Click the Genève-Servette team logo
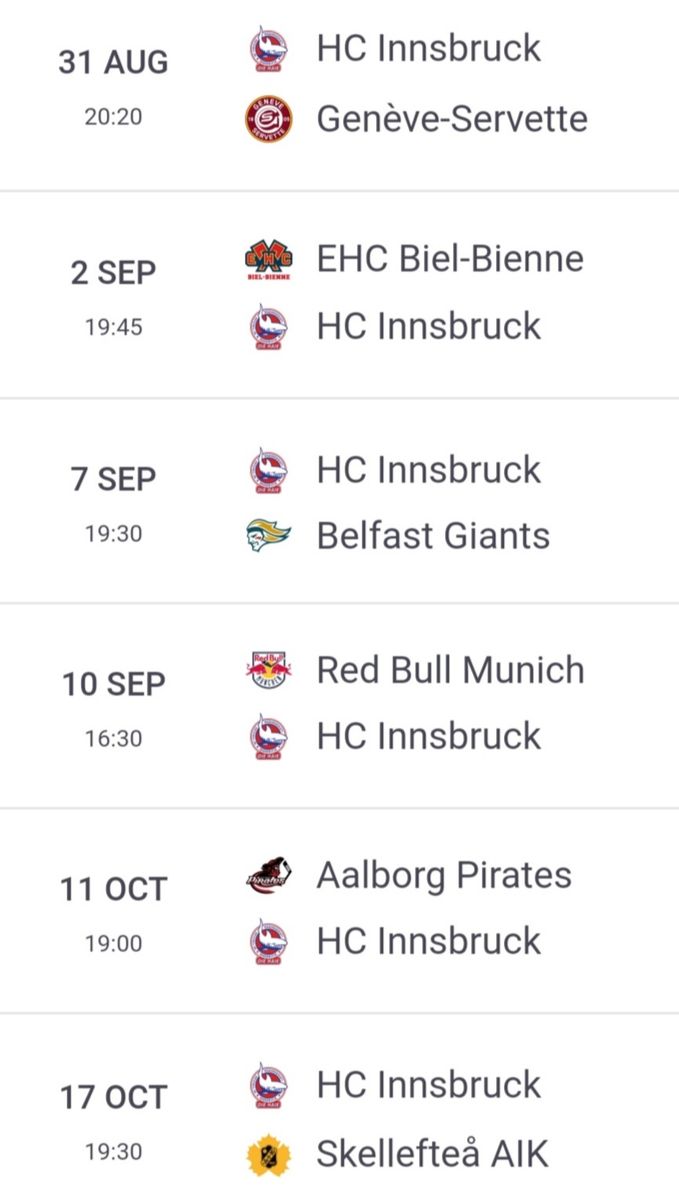Image resolution: width=679 pixels, height=1200 pixels. coord(268,120)
